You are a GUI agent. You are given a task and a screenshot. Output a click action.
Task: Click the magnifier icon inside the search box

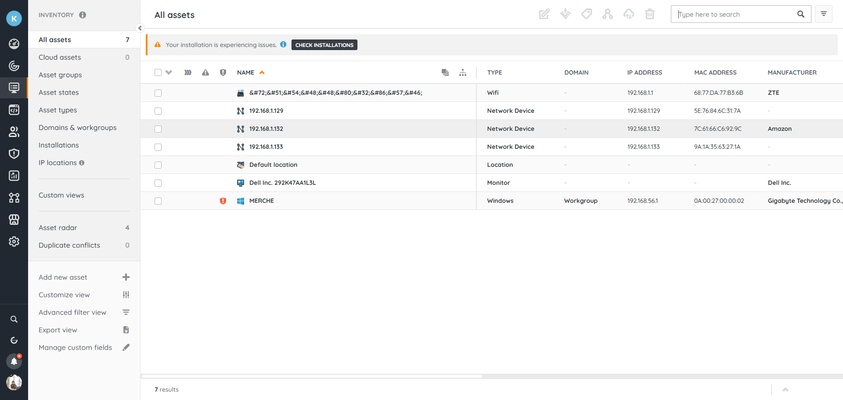point(801,15)
